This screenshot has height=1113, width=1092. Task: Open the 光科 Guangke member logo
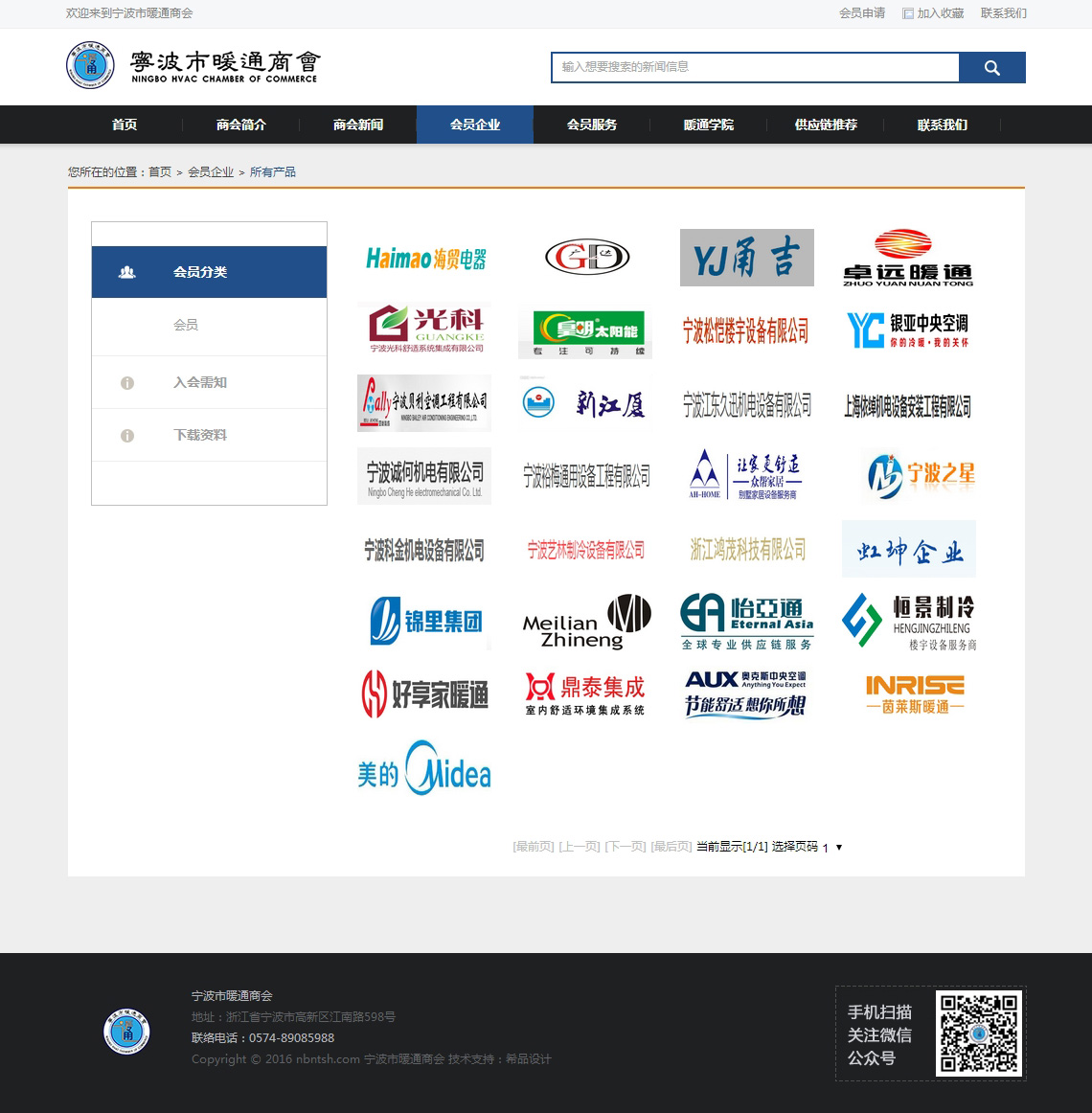(424, 330)
